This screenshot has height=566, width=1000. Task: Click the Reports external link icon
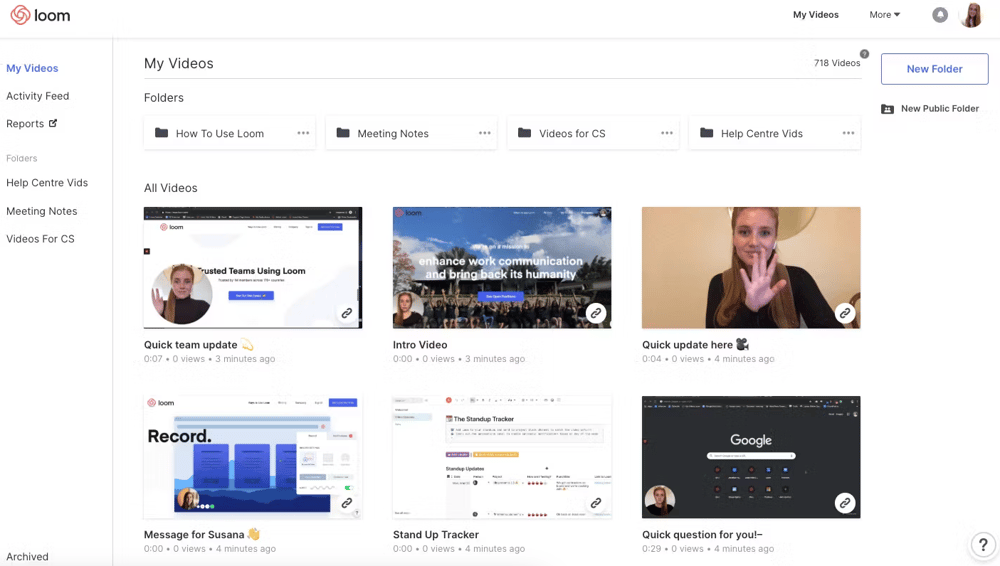[x=53, y=123]
